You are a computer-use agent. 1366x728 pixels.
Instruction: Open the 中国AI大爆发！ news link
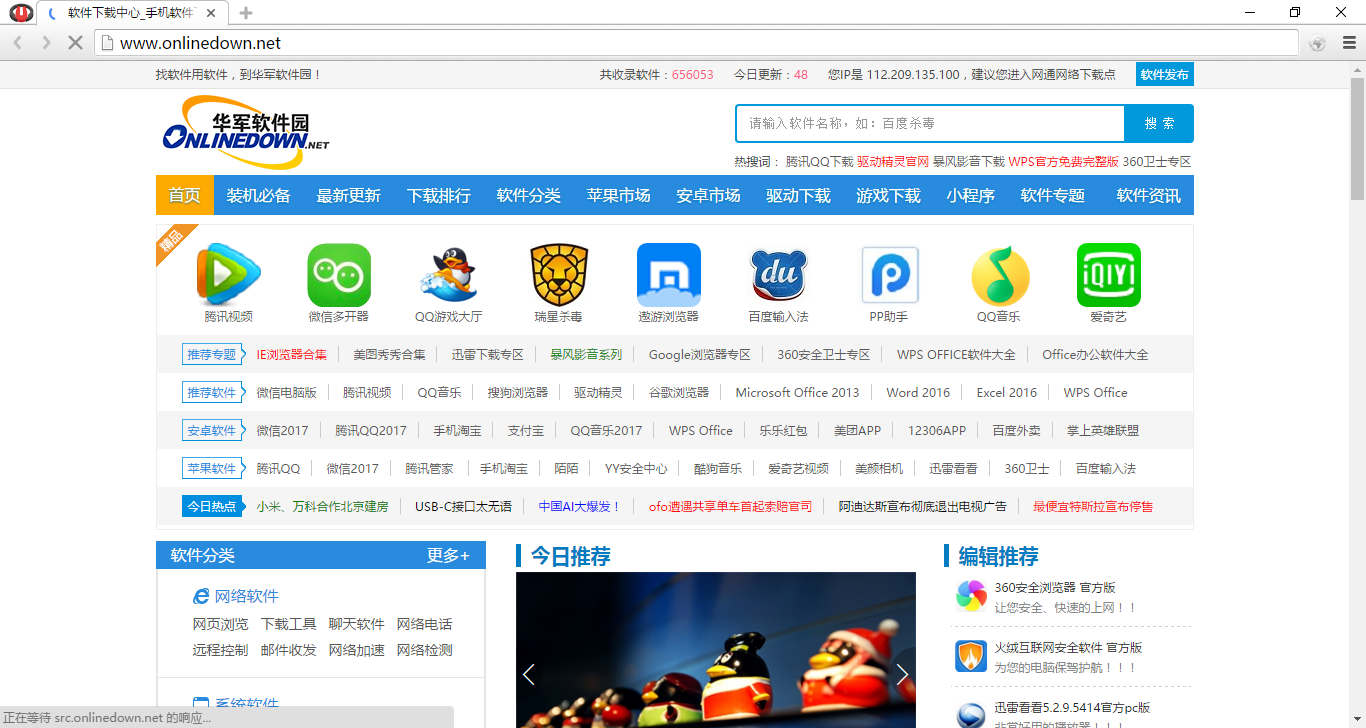(580, 506)
